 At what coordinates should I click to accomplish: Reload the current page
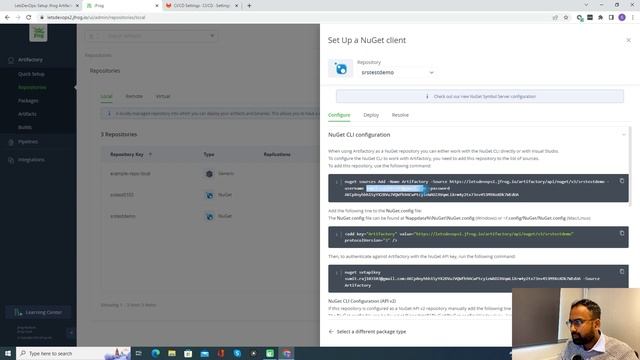(28, 17)
